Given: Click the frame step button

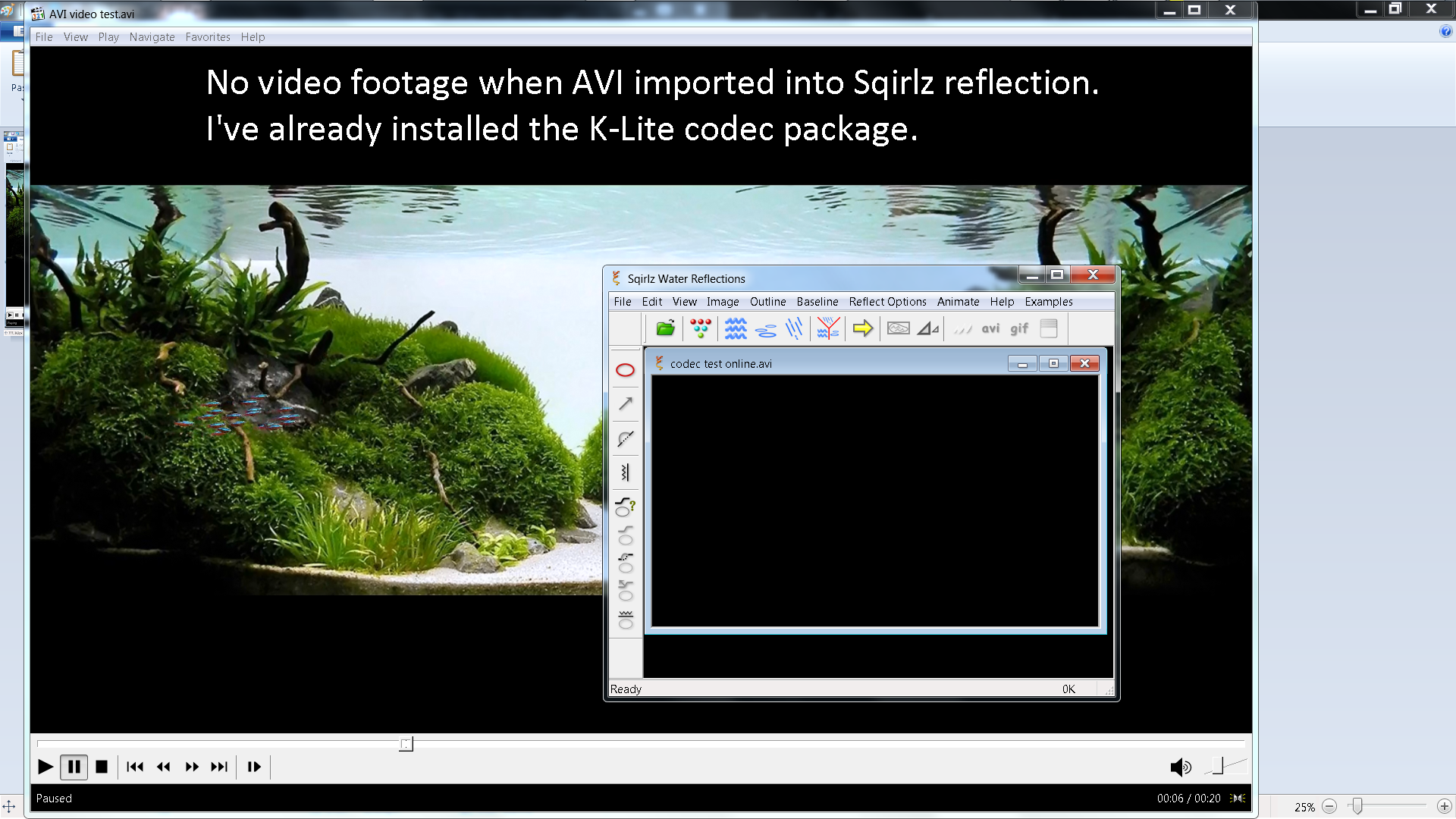Looking at the screenshot, I should click(253, 767).
